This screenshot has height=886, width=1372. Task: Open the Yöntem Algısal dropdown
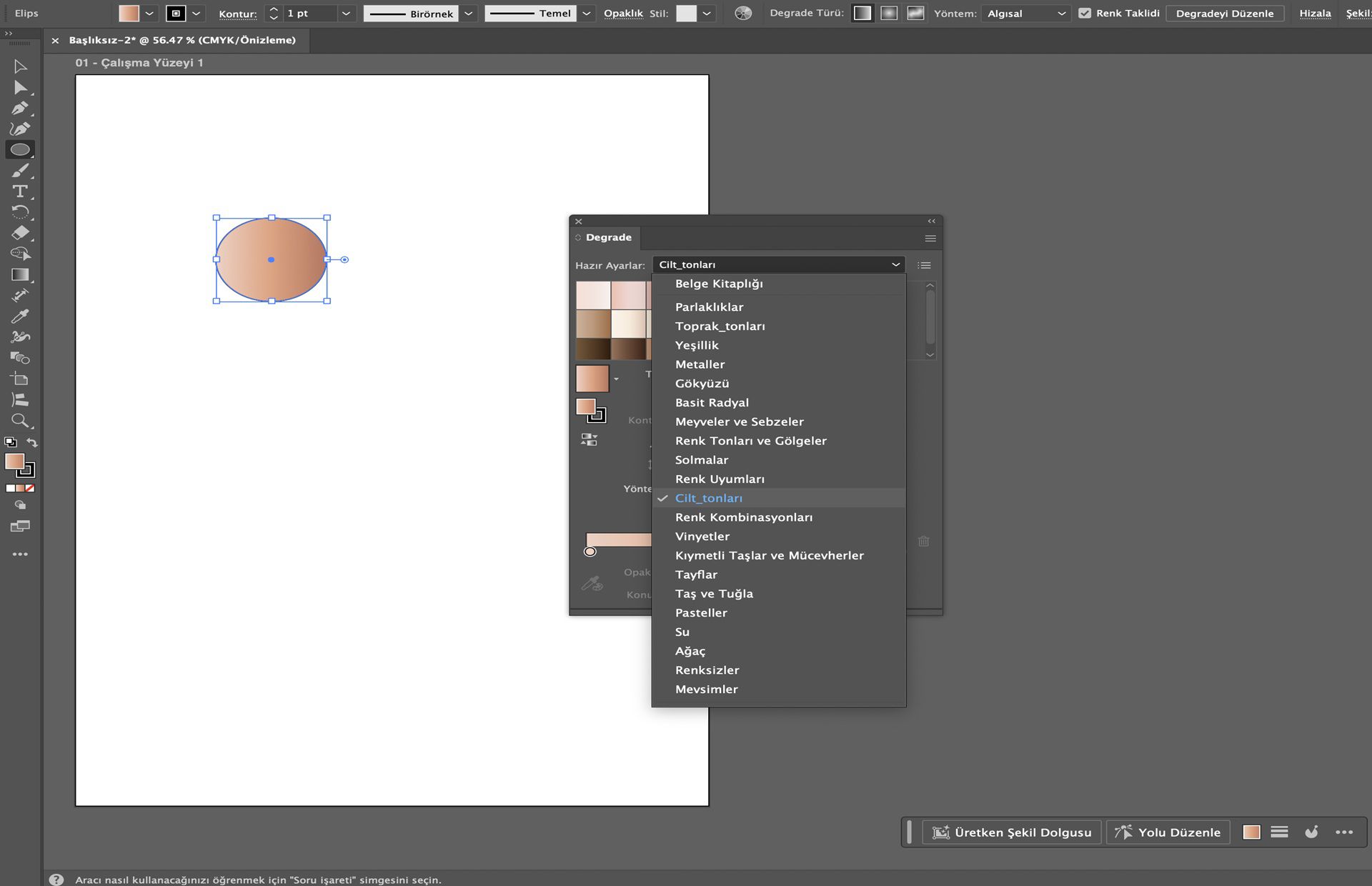[1025, 13]
